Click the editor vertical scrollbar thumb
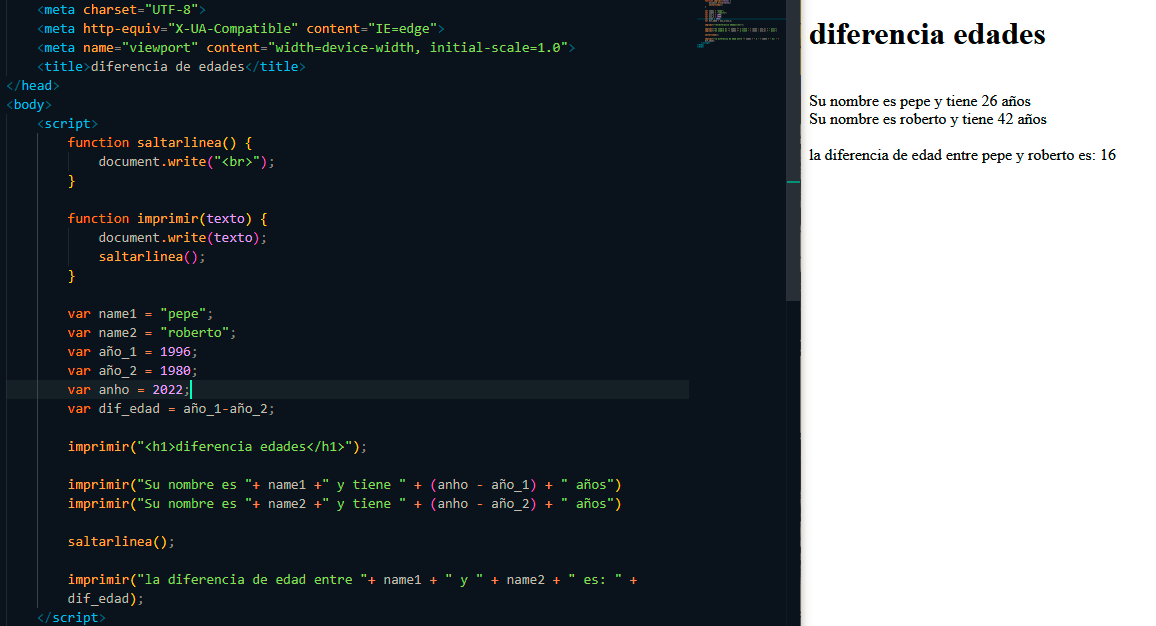 793,150
